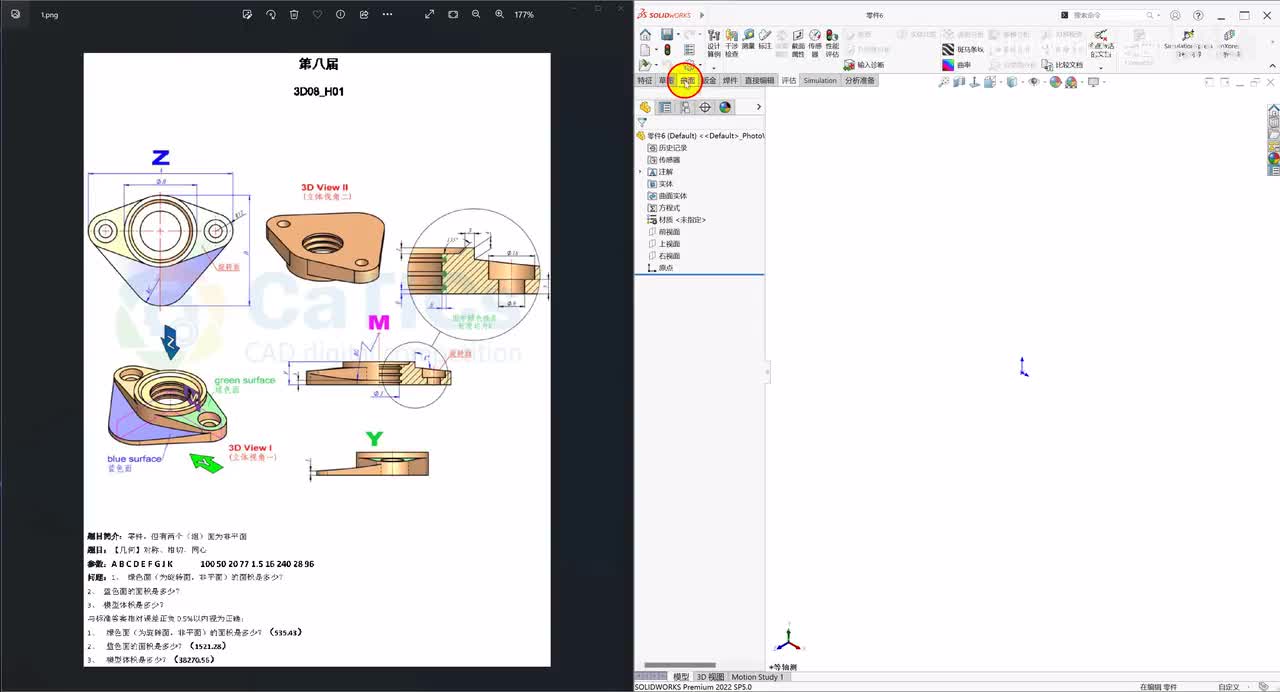Viewport: 1280px width, 692px height.
Task: Click the 传感器 sensor tool
Action: tap(815, 43)
